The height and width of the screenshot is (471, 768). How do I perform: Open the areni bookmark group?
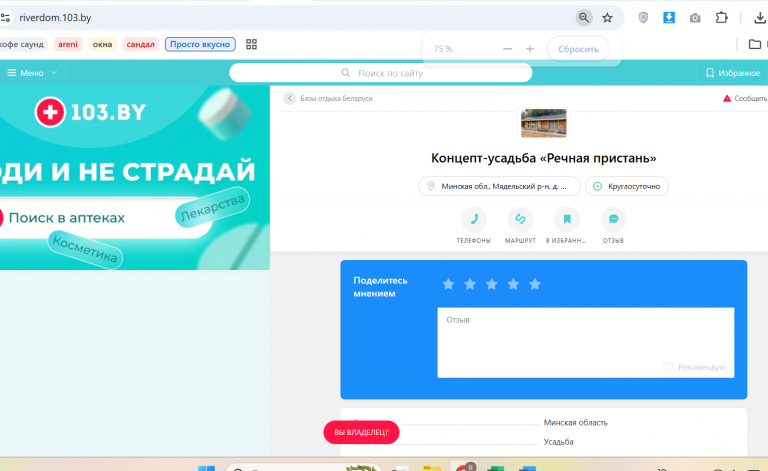(x=68, y=44)
